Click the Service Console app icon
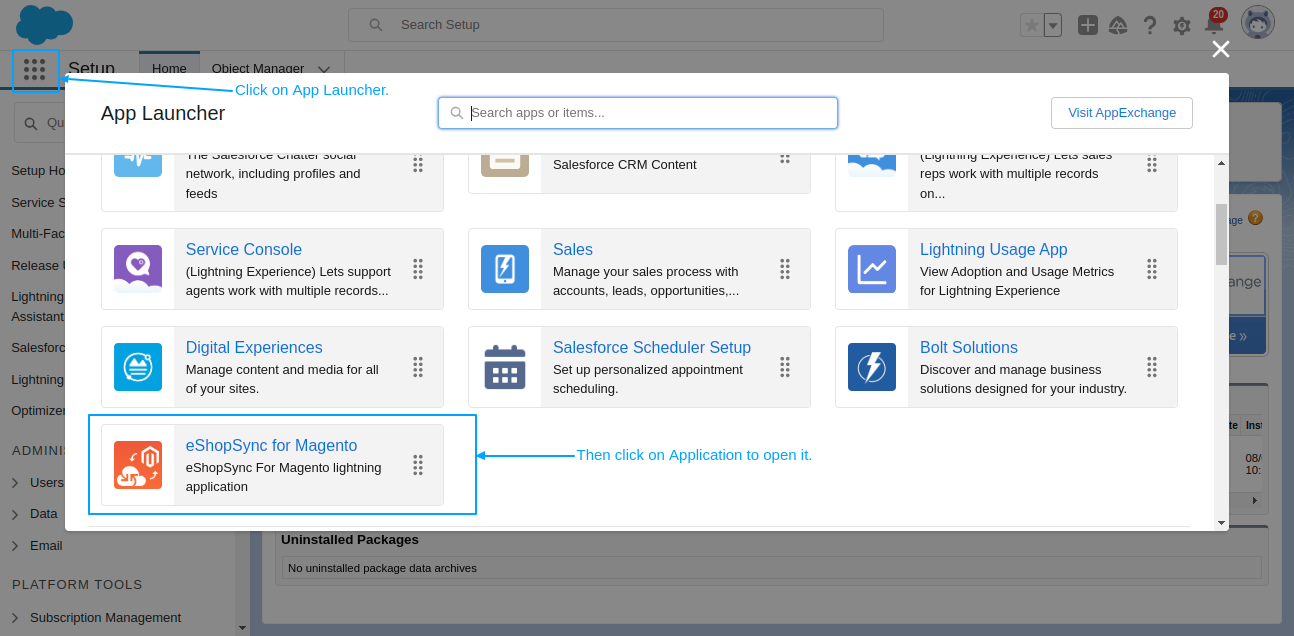This screenshot has height=636, width=1294. 138,269
